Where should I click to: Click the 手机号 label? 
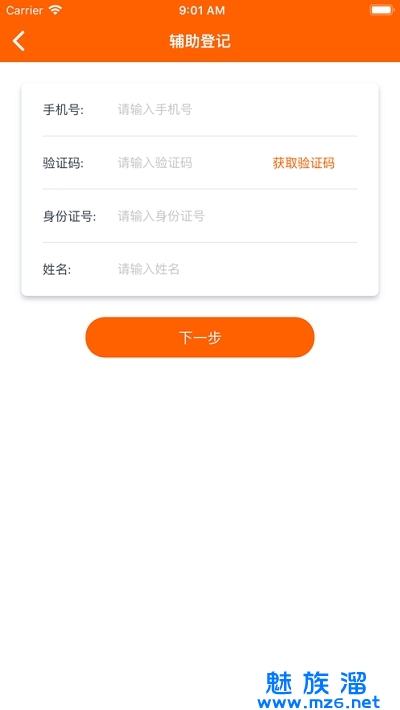[x=63, y=110]
